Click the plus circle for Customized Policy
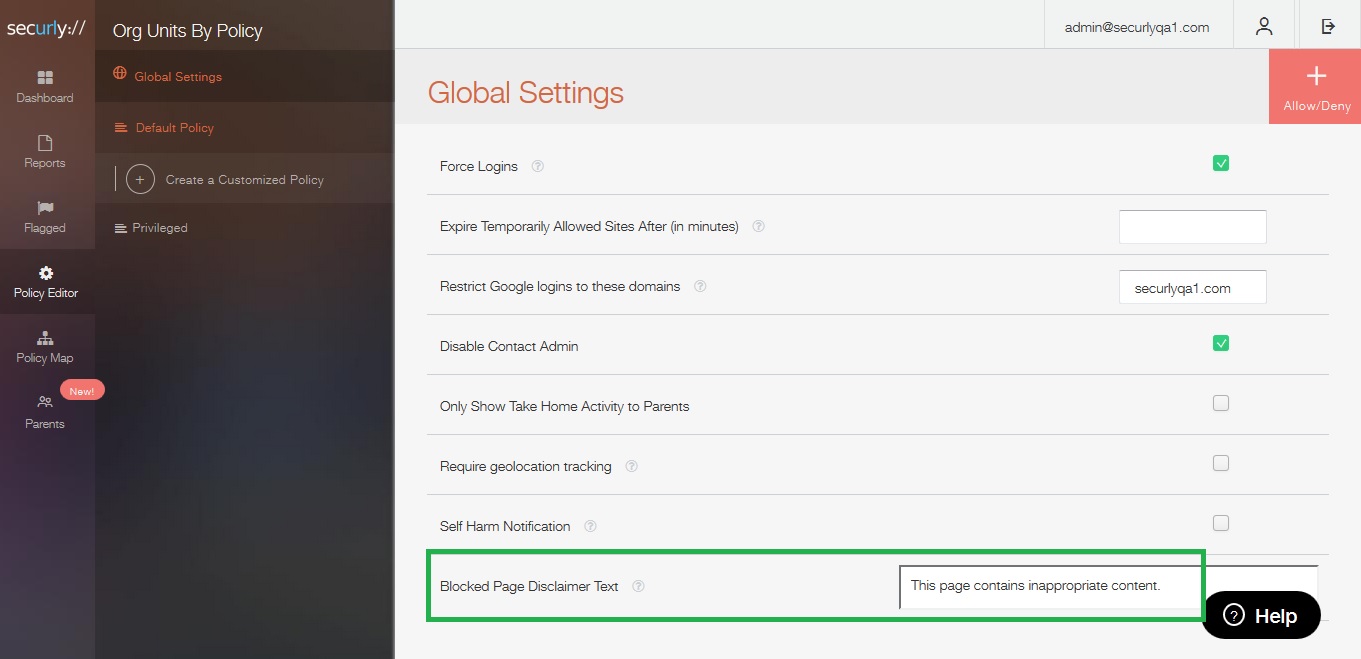The height and width of the screenshot is (659, 1361). pyautogui.click(x=140, y=180)
